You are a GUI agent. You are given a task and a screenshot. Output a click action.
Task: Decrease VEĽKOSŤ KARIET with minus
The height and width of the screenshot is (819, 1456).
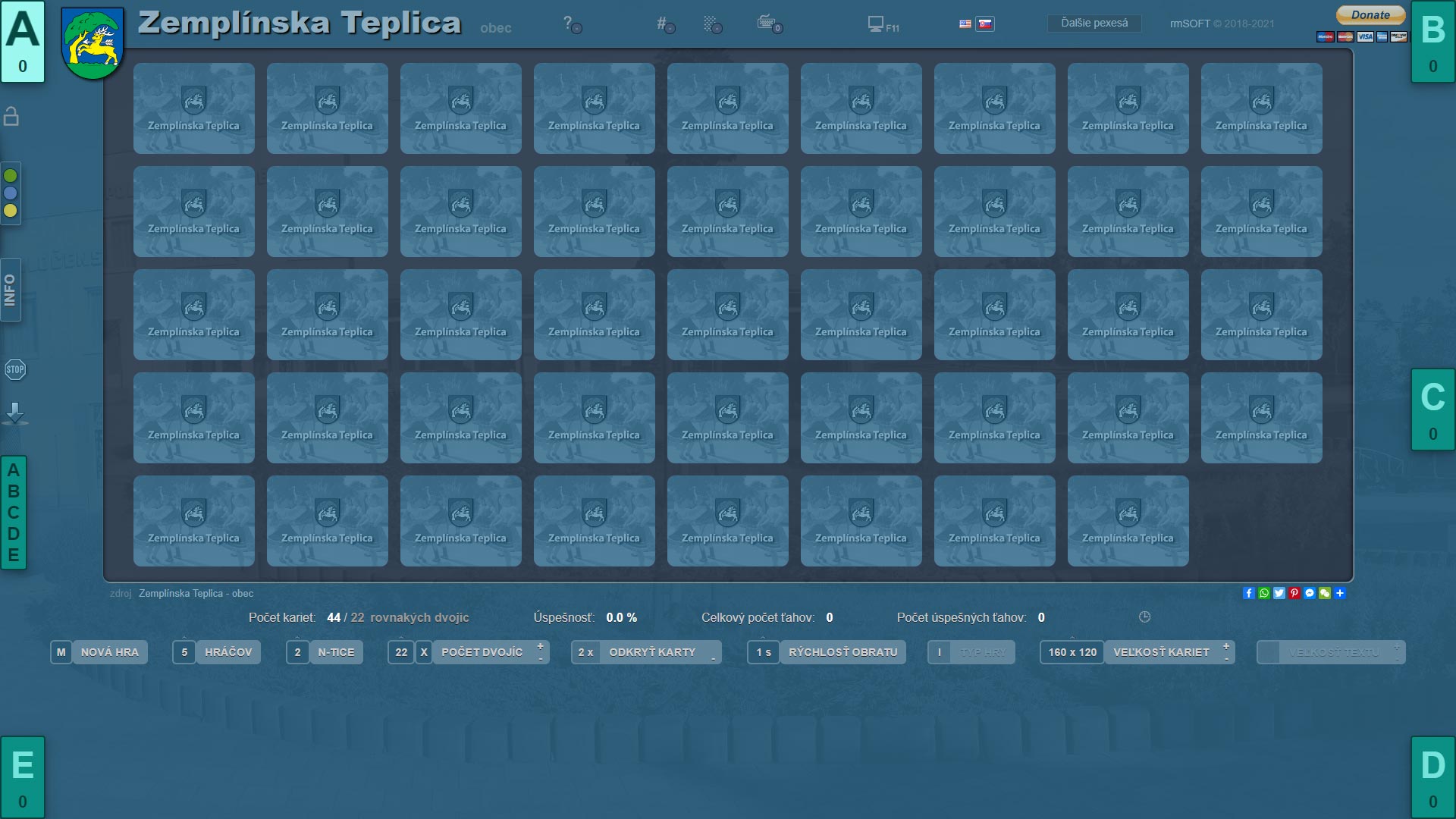(1226, 658)
